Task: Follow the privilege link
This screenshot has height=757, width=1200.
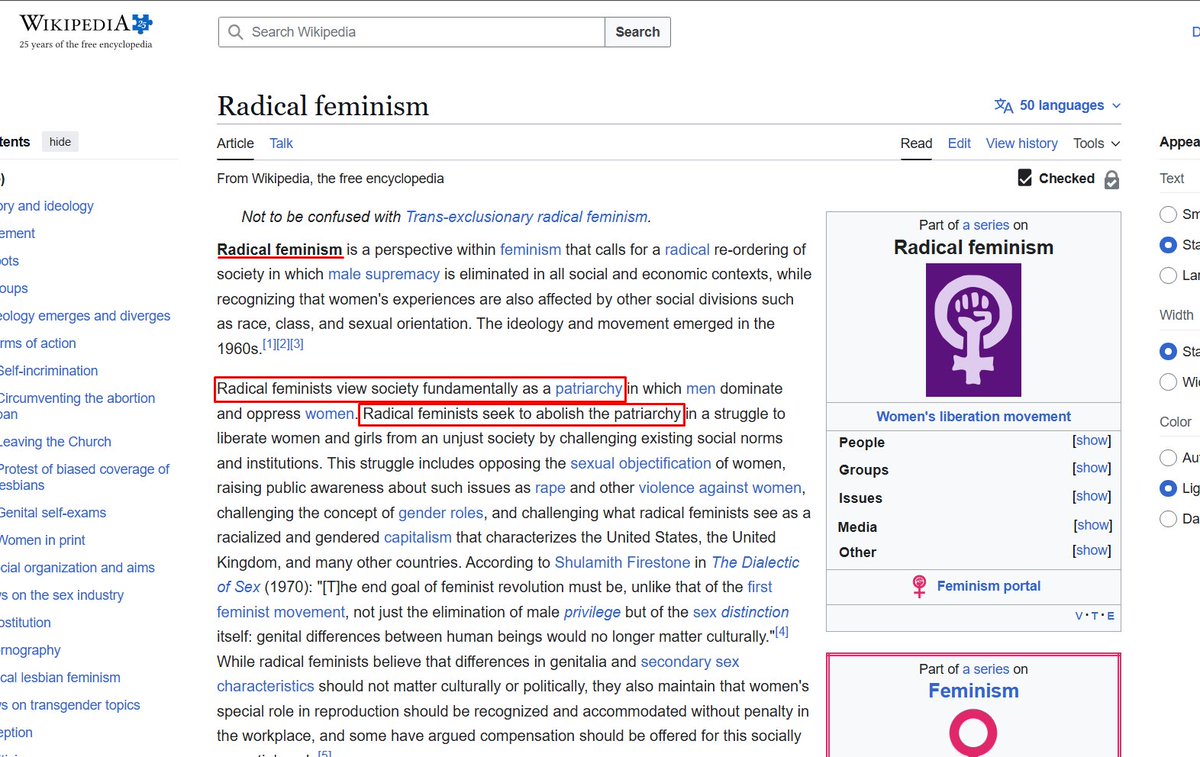Action: [592, 612]
